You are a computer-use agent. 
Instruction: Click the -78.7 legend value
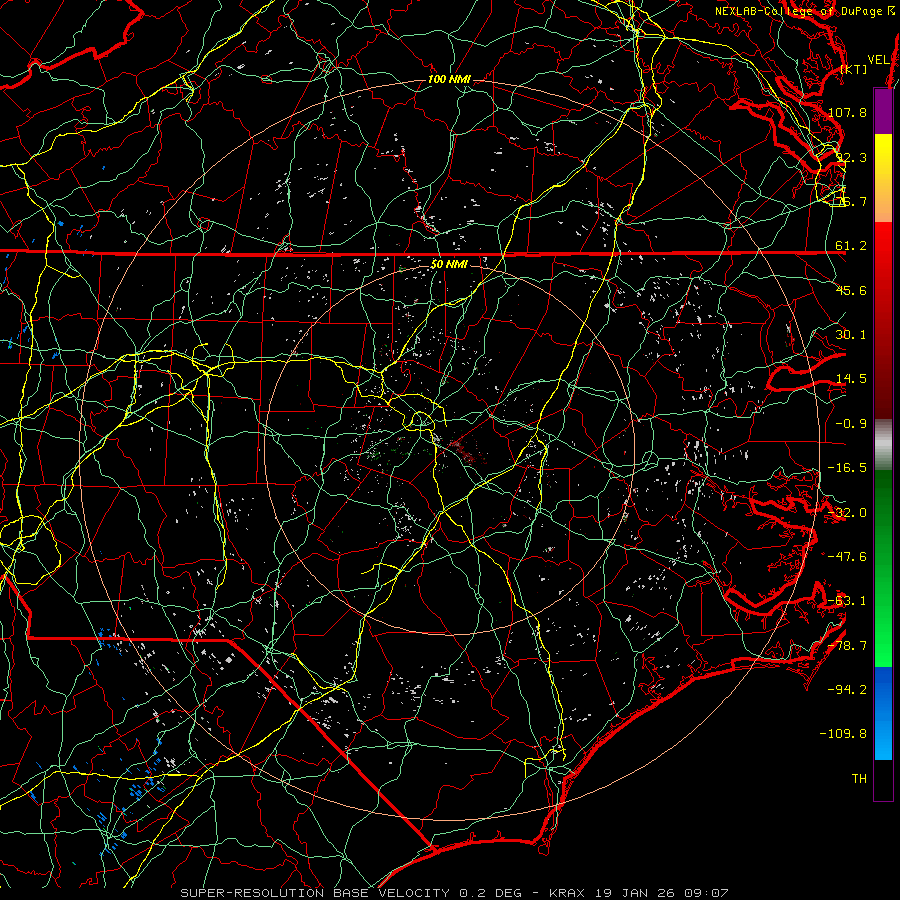(847, 646)
